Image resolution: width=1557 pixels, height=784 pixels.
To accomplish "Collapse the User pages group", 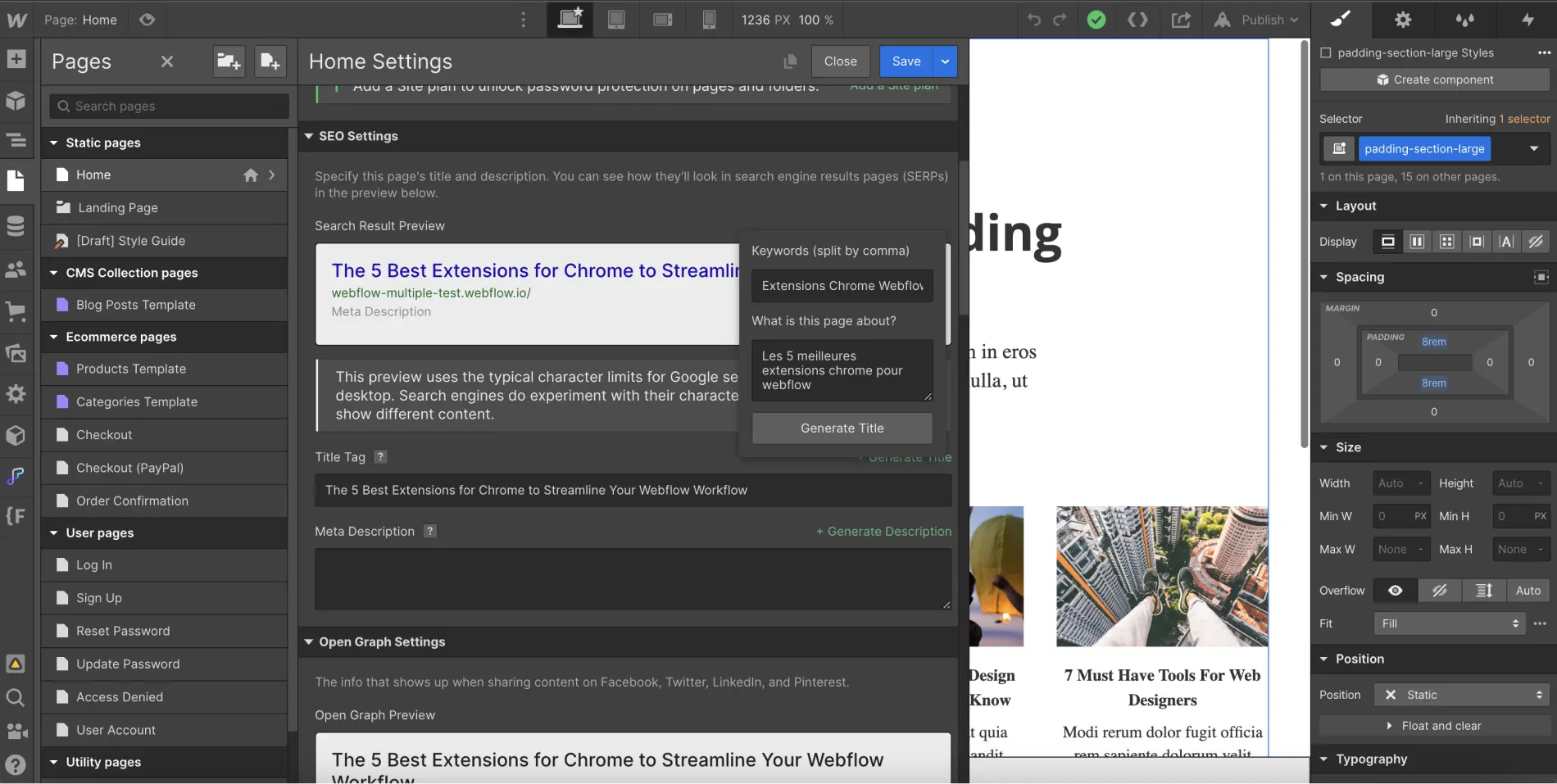I will click(x=54, y=532).
